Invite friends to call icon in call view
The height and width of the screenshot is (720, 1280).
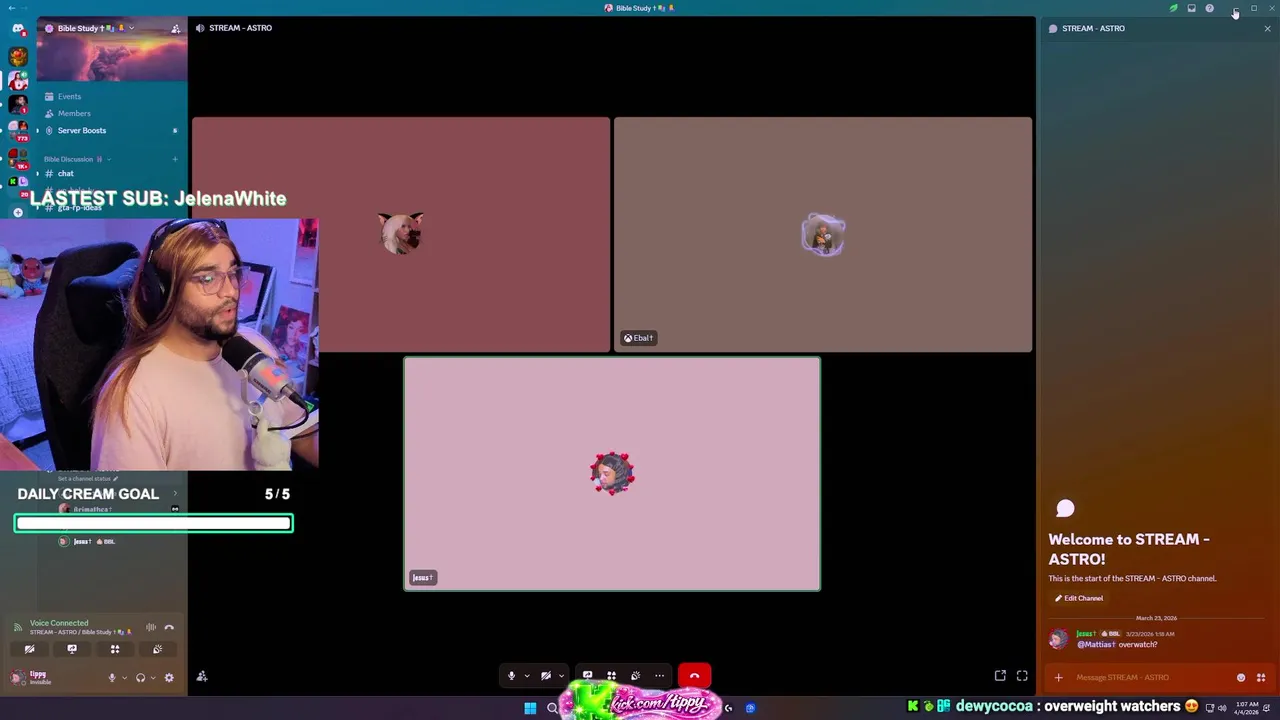point(202,676)
